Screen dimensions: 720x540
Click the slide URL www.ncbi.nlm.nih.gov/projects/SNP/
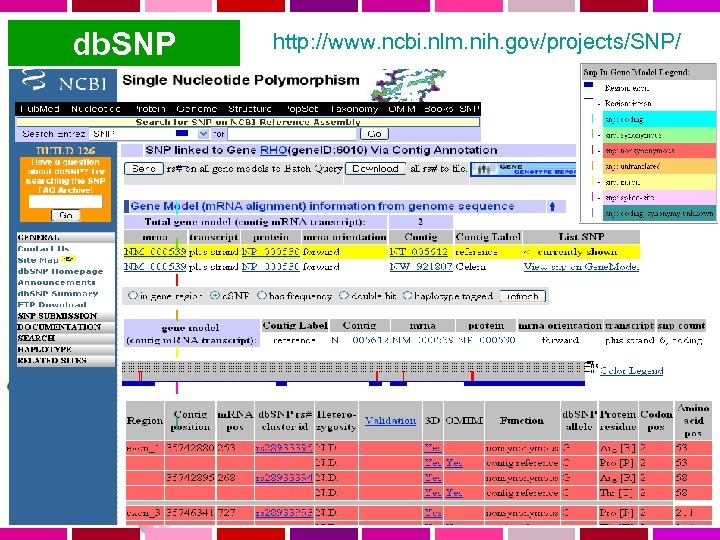click(476, 42)
